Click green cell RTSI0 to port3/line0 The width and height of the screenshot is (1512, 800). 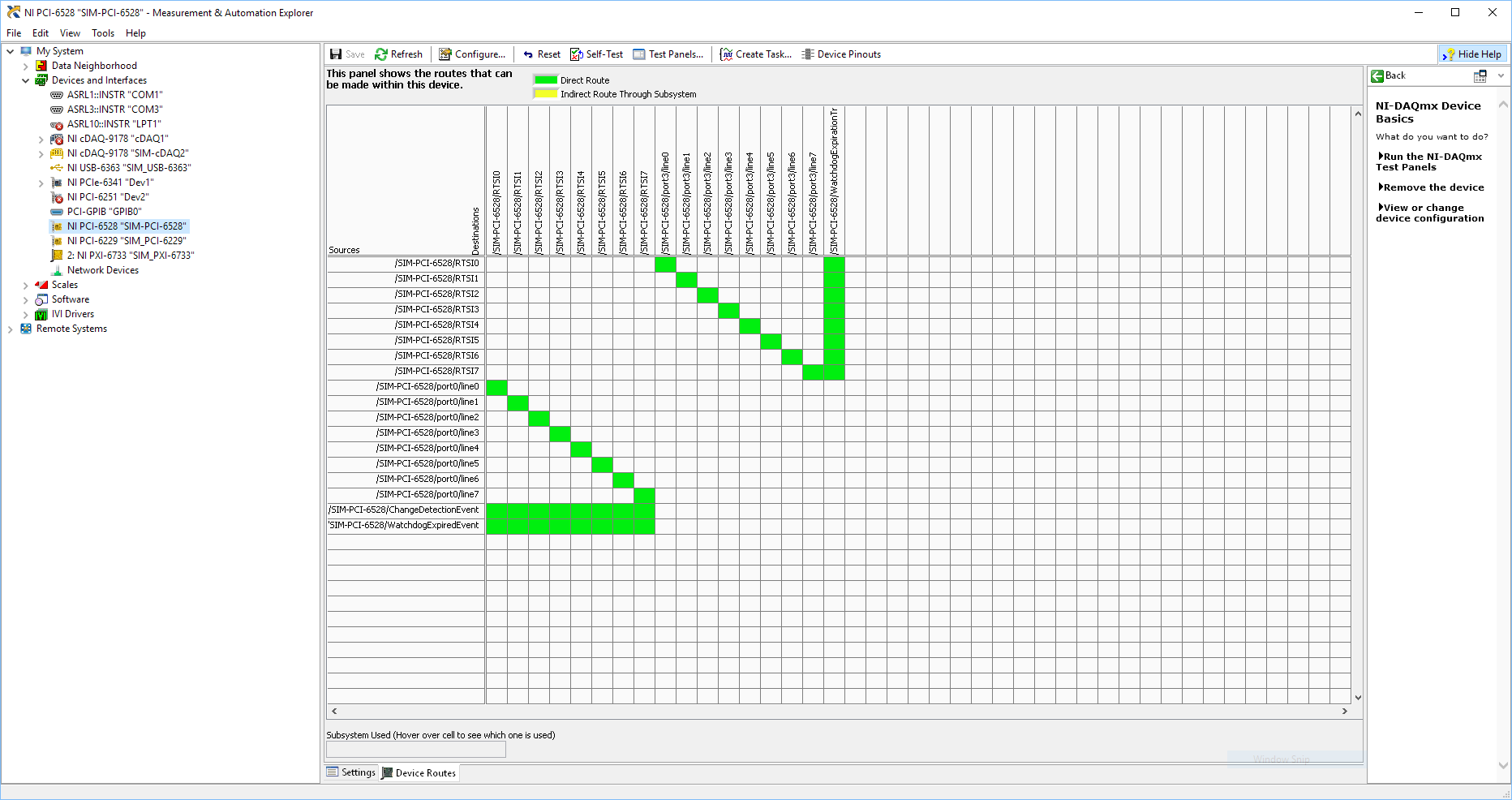click(x=665, y=264)
